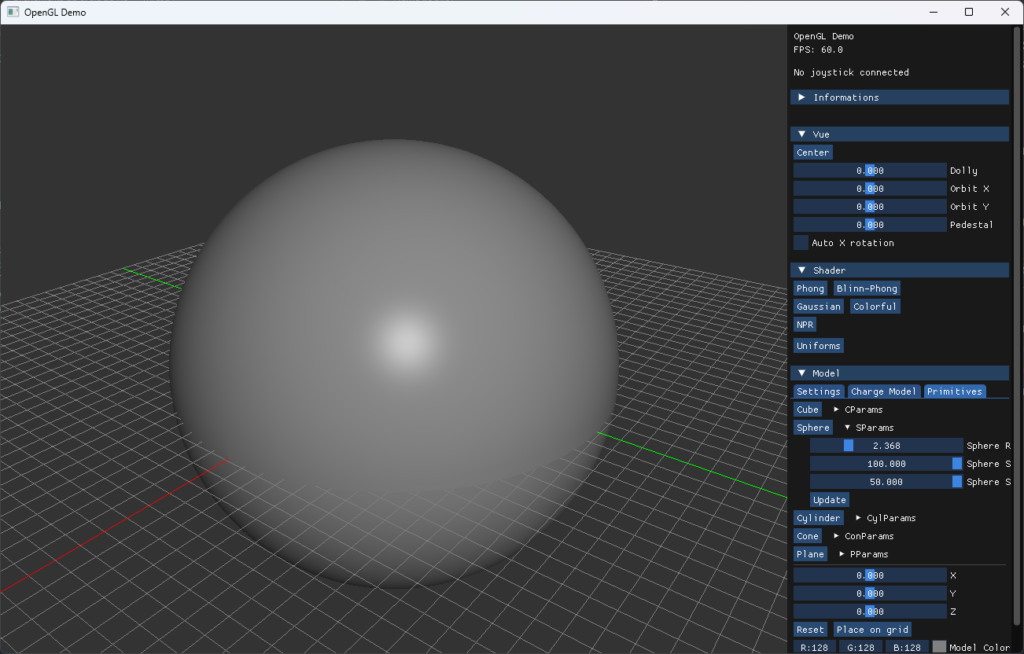Screen dimensions: 1024x654
Task: Click the Z position slider
Action: tap(870, 612)
